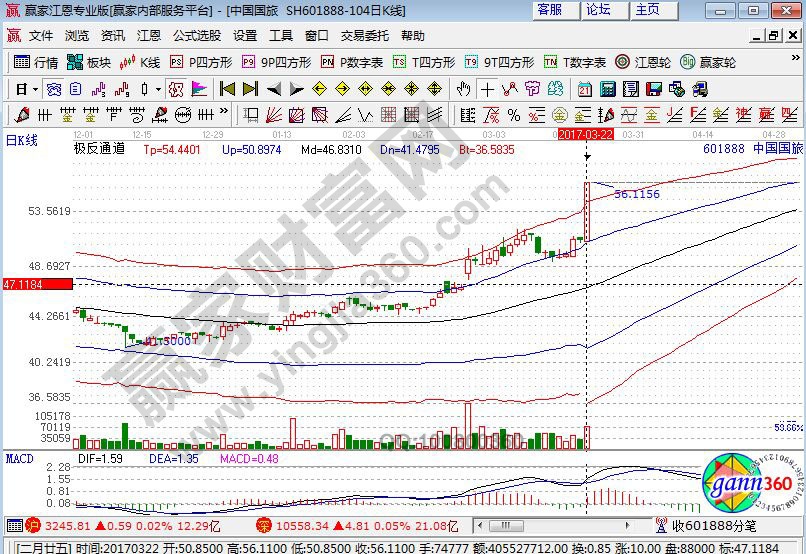This screenshot has height=554, width=806.
Task: Open the 行情 market quotes view
Action: [x=36, y=62]
